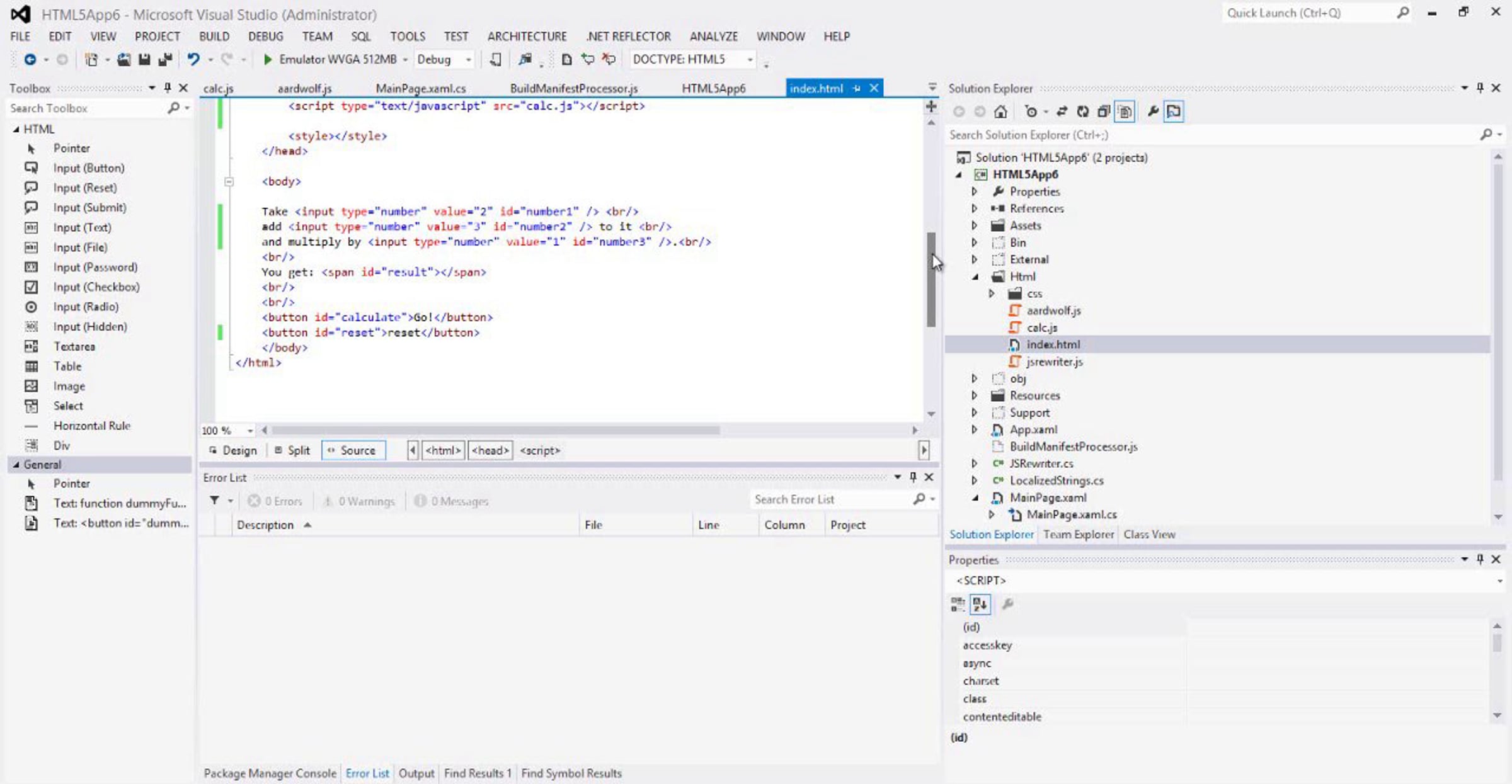Toggle the 0 Errors filter
Image resolution: width=1512 pixels, height=784 pixels.
[x=275, y=501]
